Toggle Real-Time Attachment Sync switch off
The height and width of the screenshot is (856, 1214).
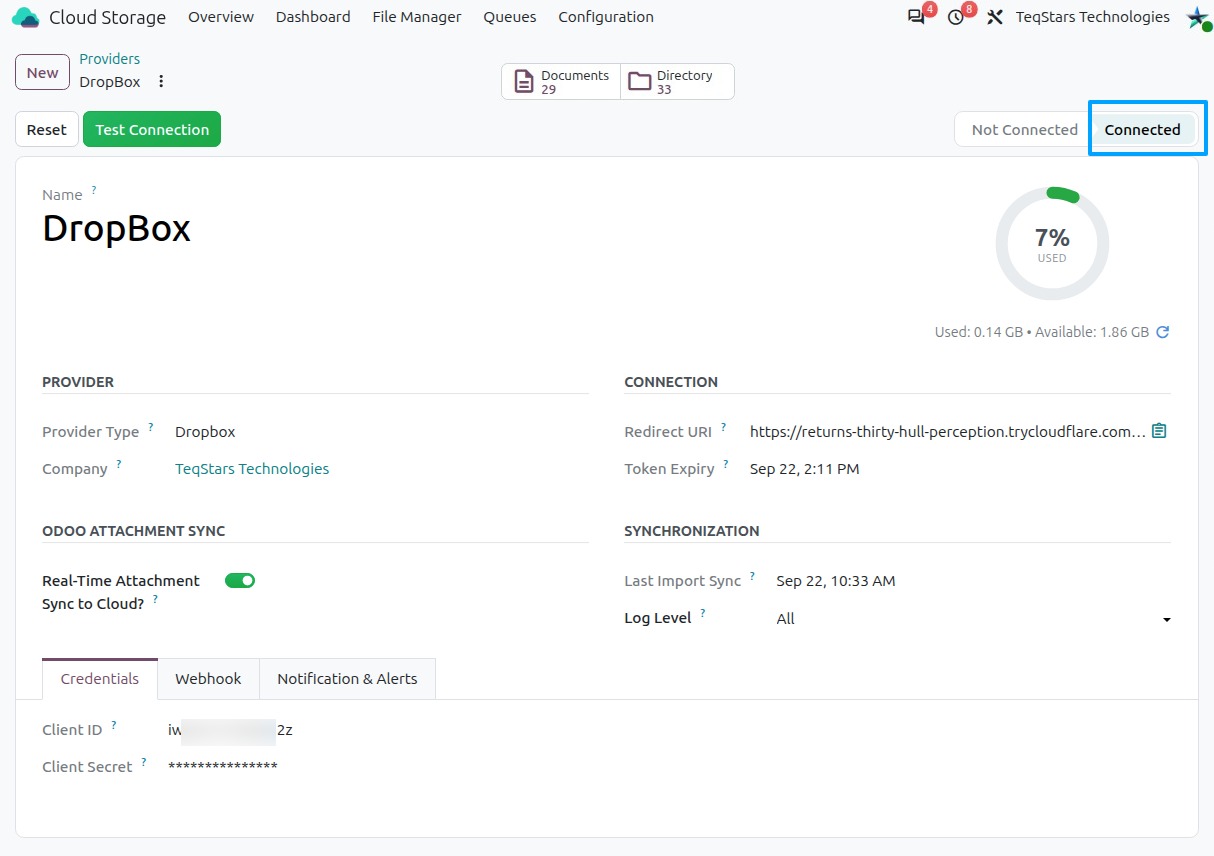240,580
